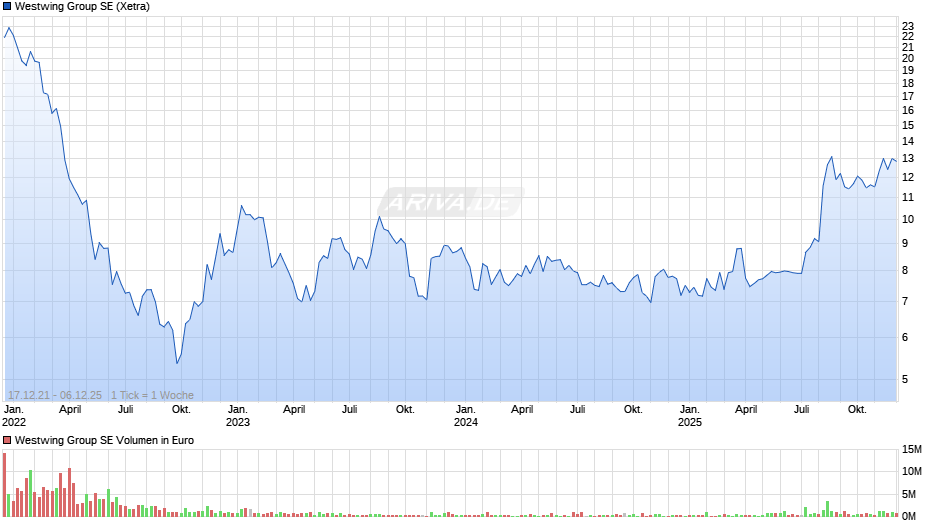The image size is (940, 526).
Task: Click the price axis label 16
Action: pos(908,110)
